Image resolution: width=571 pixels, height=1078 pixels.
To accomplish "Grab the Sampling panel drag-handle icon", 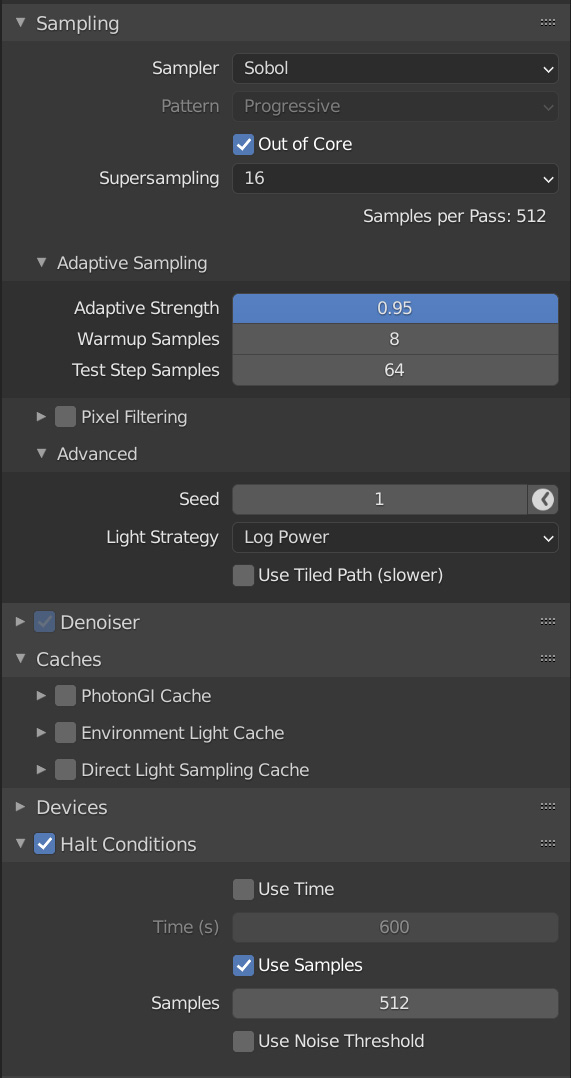I will point(548,23).
